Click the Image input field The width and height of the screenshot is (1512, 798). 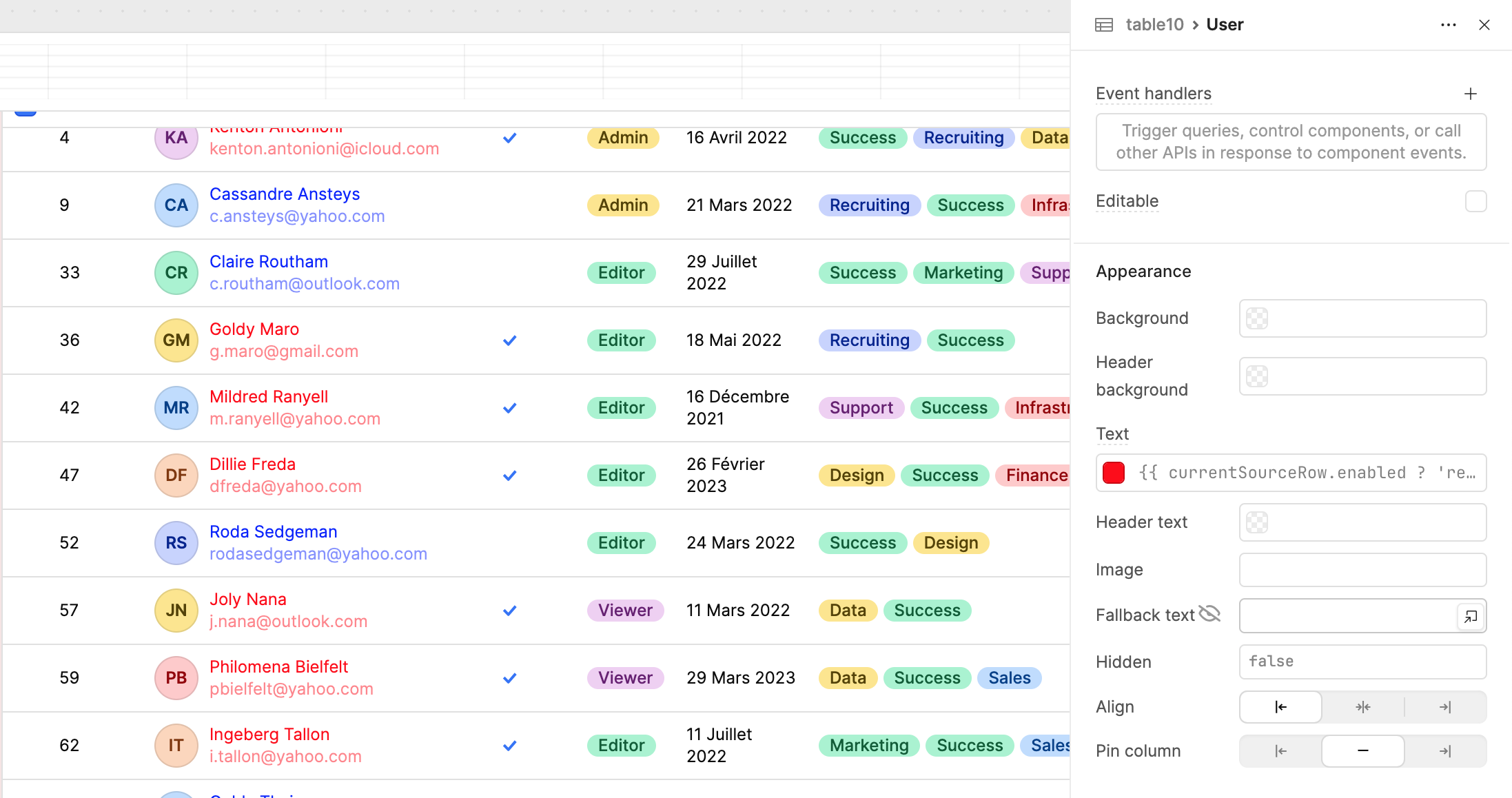coord(1362,570)
